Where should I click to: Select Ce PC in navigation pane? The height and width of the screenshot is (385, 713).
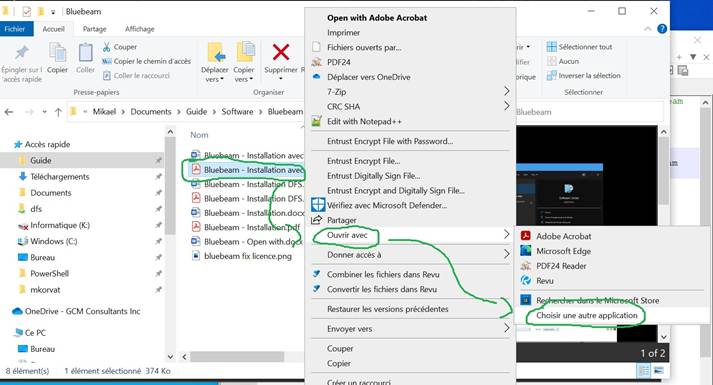click(x=30, y=333)
